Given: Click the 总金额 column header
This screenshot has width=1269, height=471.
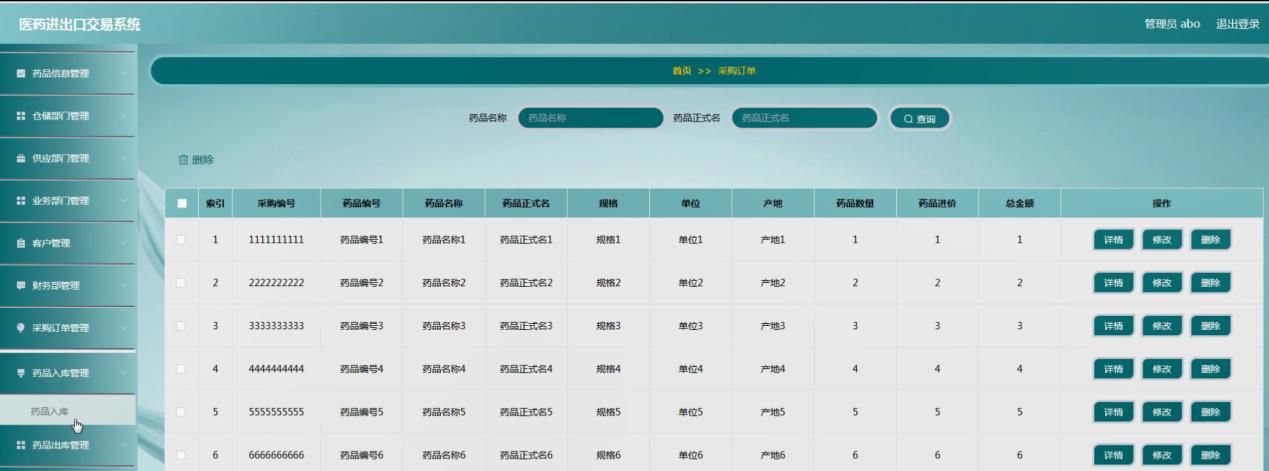Looking at the screenshot, I should 1019,204.
